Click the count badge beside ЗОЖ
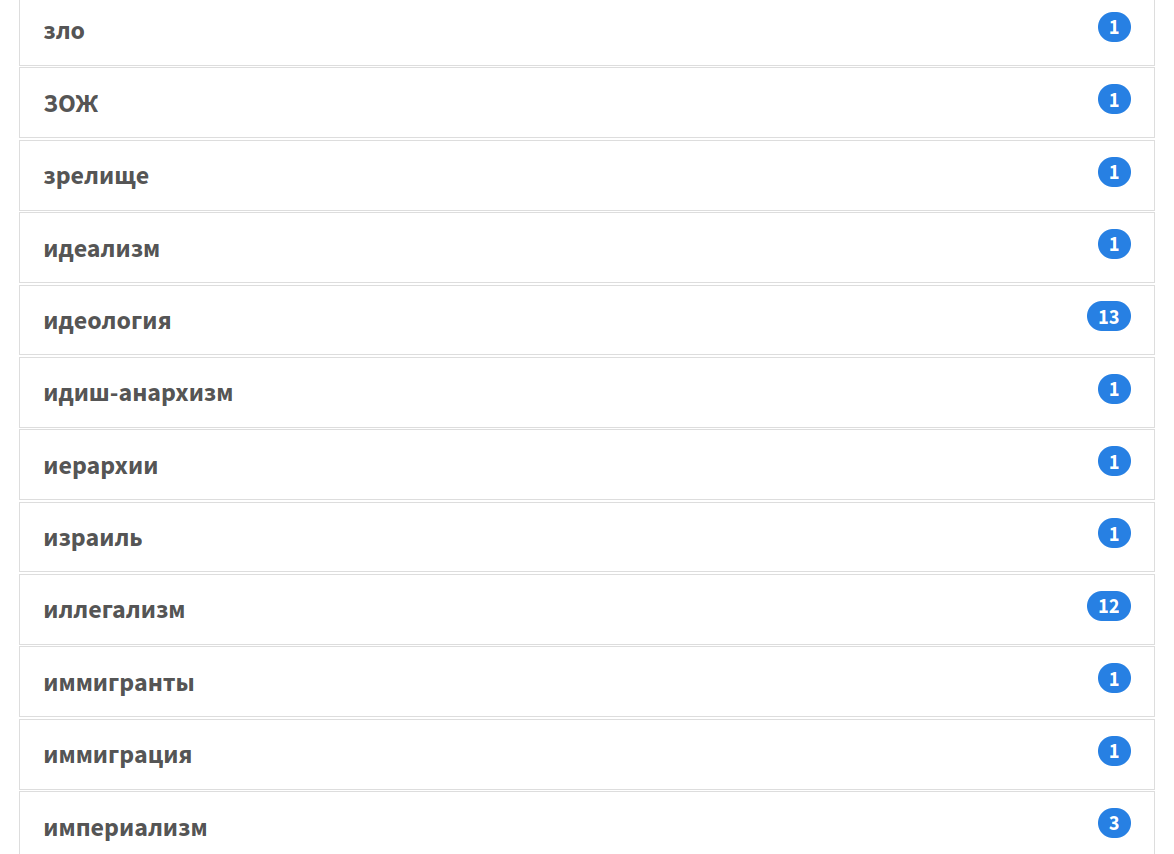 tap(1114, 99)
